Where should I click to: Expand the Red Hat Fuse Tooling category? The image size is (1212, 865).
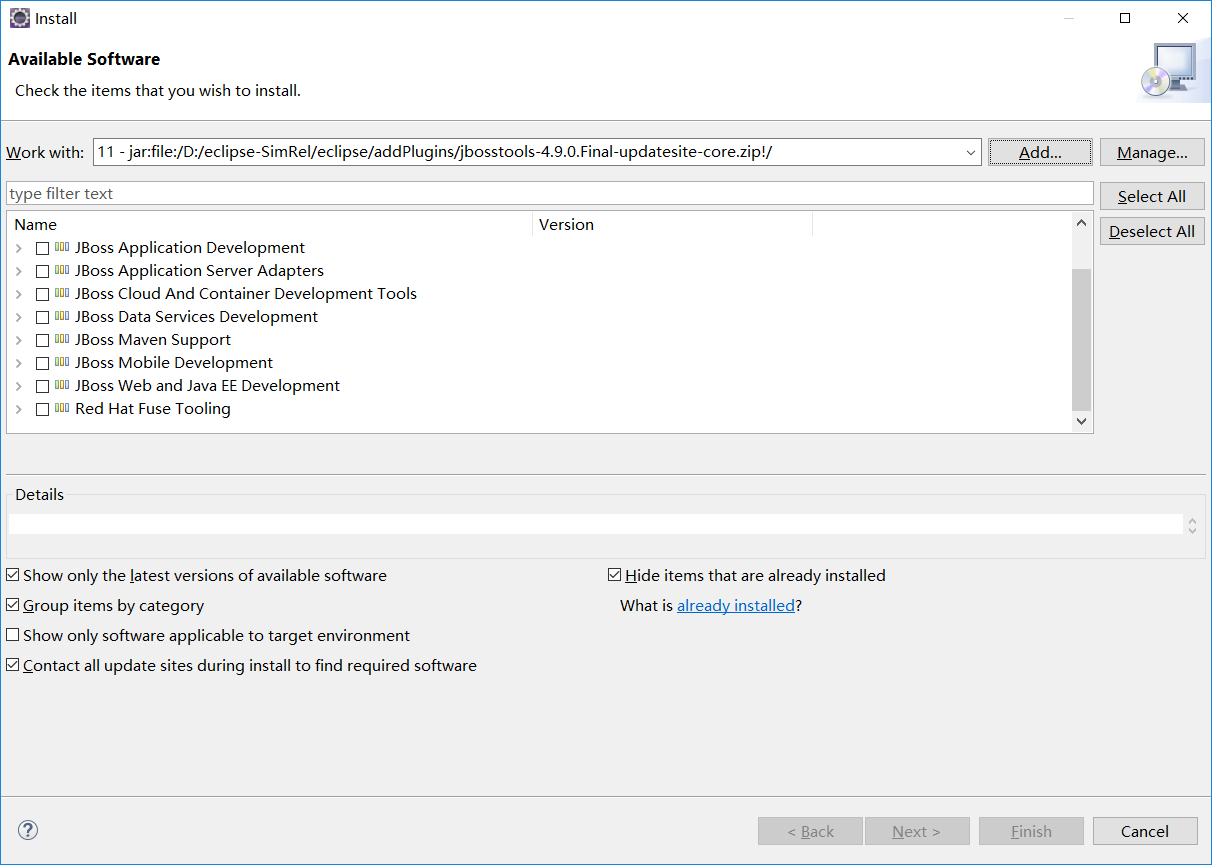tap(19, 409)
